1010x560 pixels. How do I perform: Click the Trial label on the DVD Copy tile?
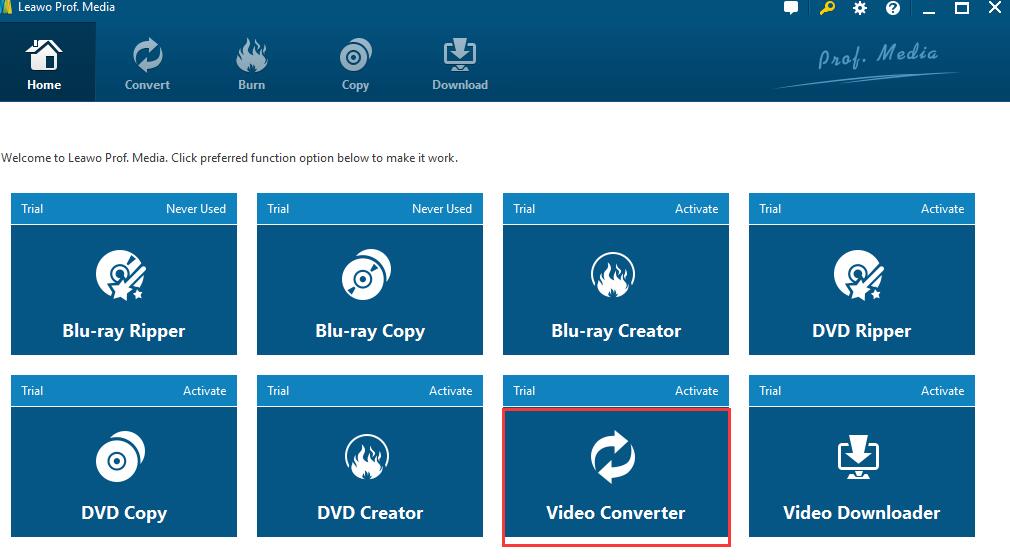pyautogui.click(x=32, y=391)
